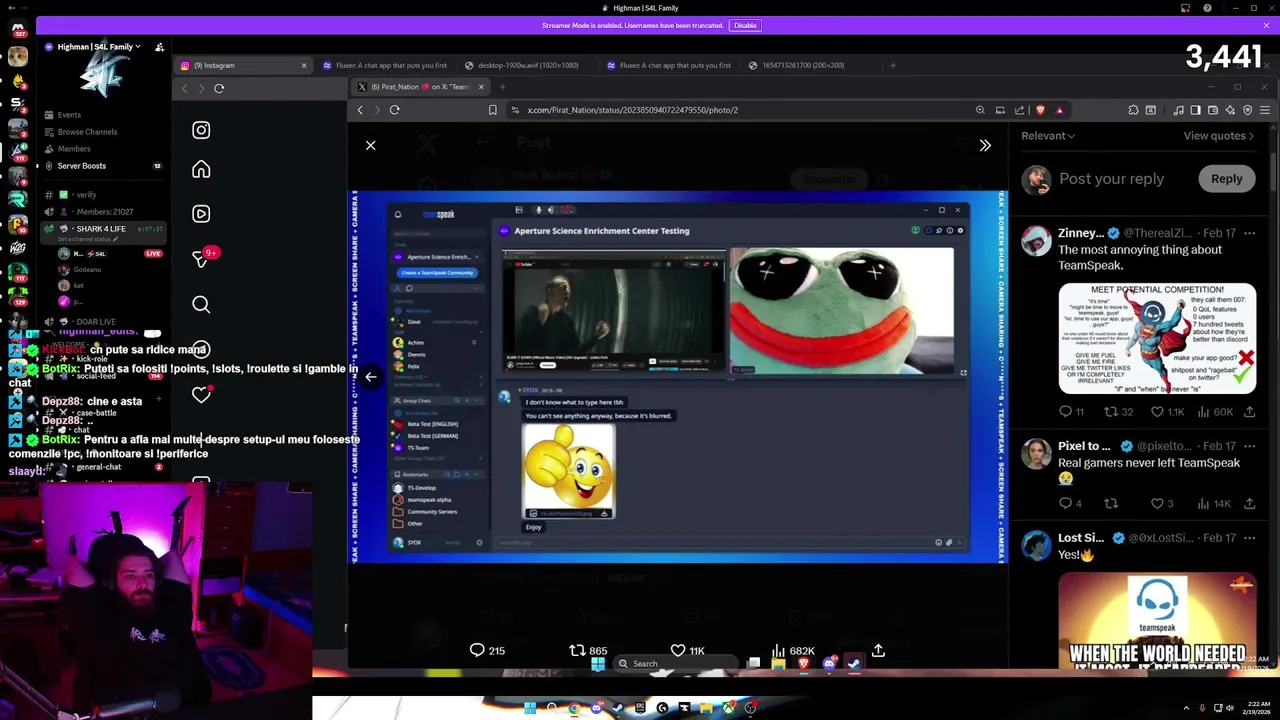Open Events in Discord sidebar

69,115
